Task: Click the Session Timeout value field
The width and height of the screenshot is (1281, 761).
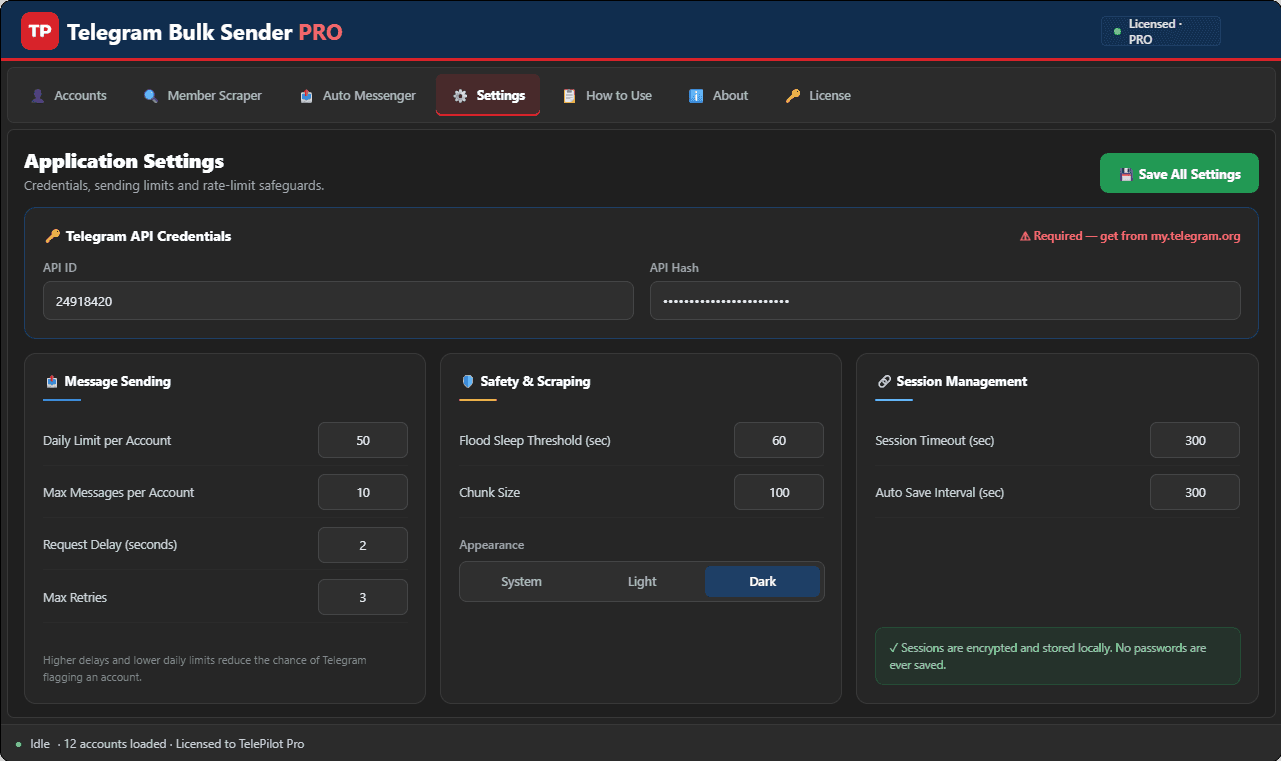Action: [x=1195, y=441]
